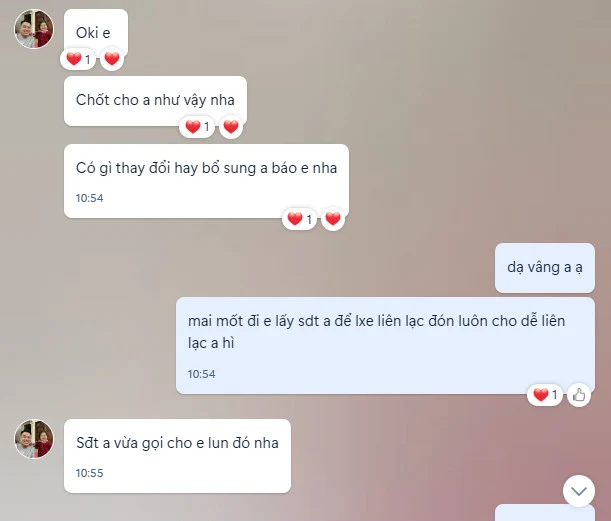
Task: Select the 'Chốt cho a như vậy nha' bubble
Action: [x=155, y=101]
